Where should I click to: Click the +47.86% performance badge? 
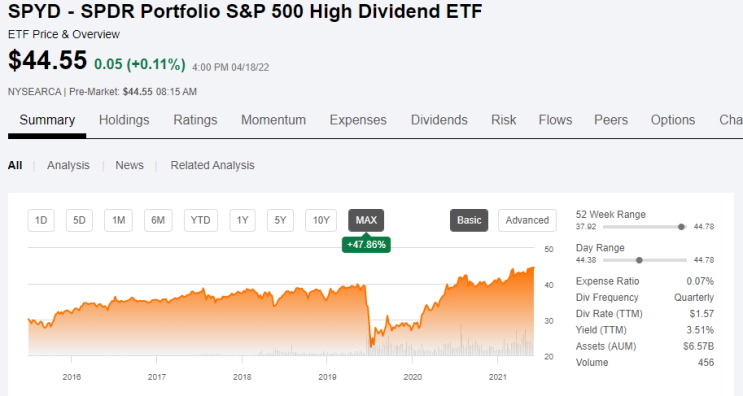[366, 245]
